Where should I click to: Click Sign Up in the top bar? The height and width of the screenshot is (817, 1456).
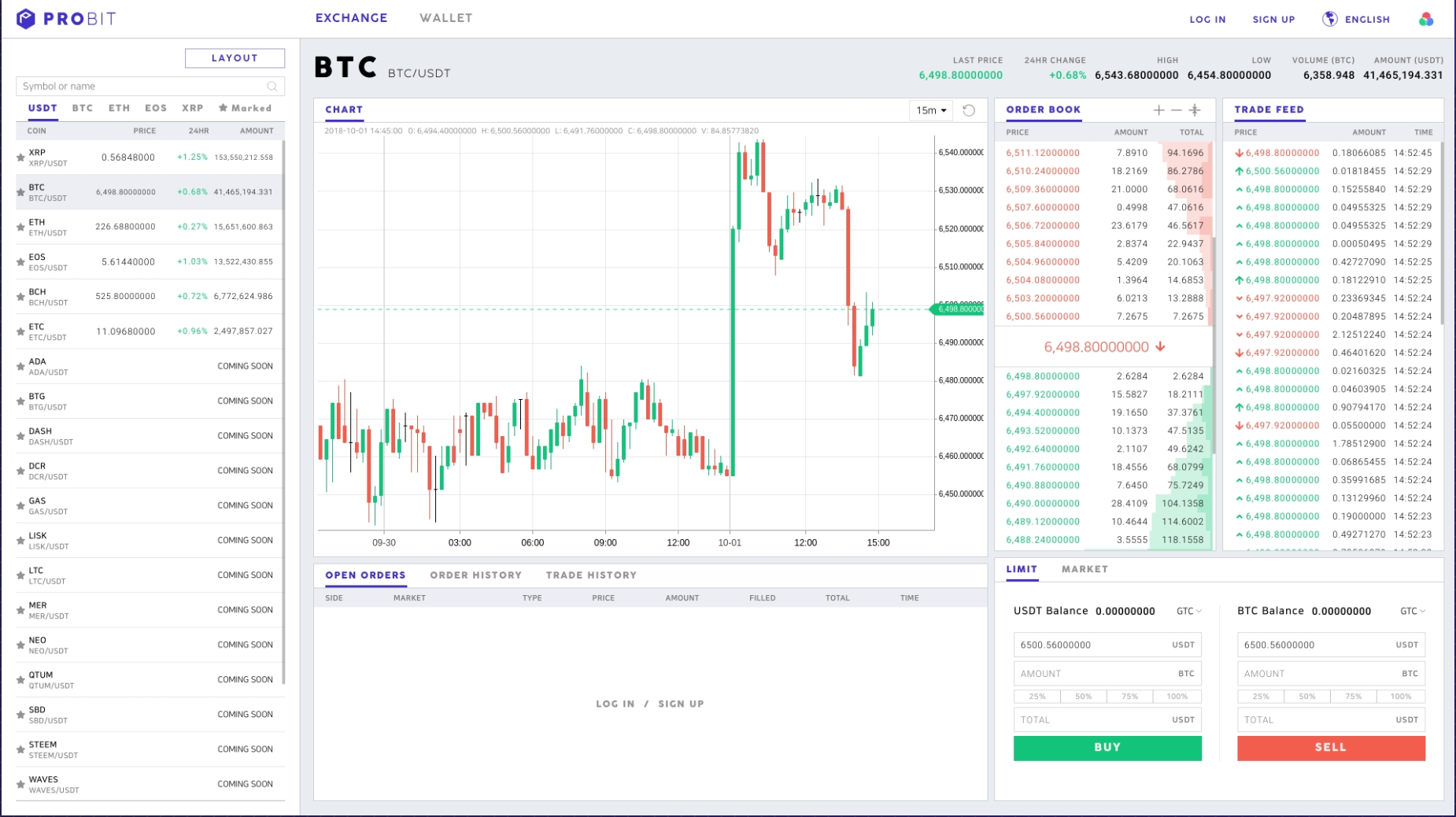click(x=1273, y=20)
